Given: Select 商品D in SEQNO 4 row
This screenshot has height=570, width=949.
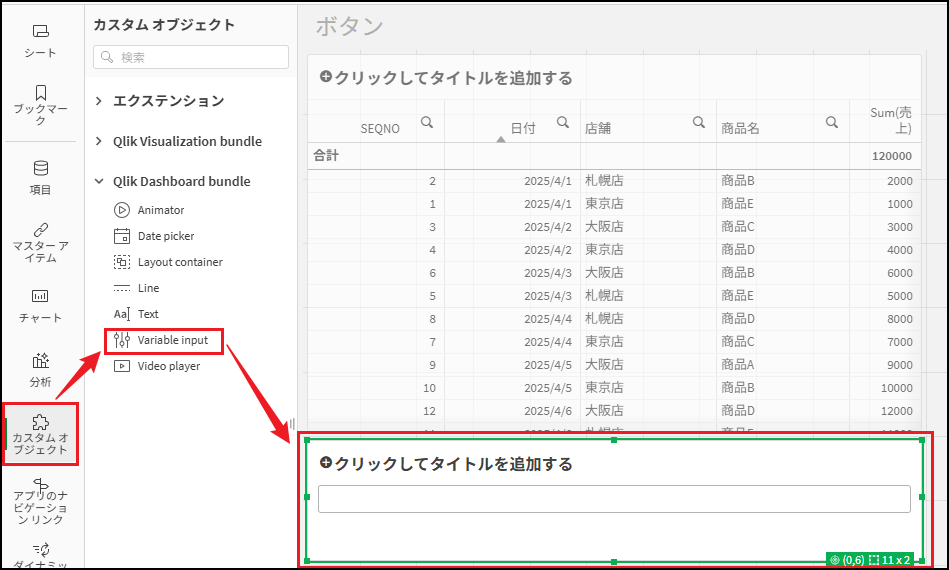Looking at the screenshot, I should point(738,250).
